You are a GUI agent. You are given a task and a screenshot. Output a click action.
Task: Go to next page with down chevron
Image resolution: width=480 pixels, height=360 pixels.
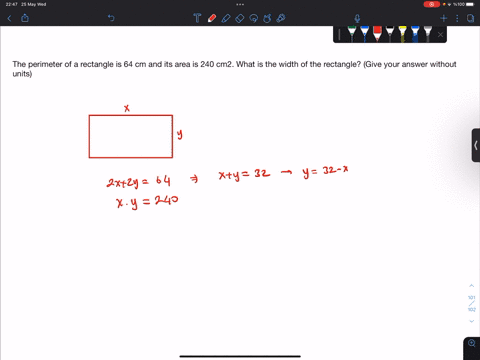[x=471, y=321]
